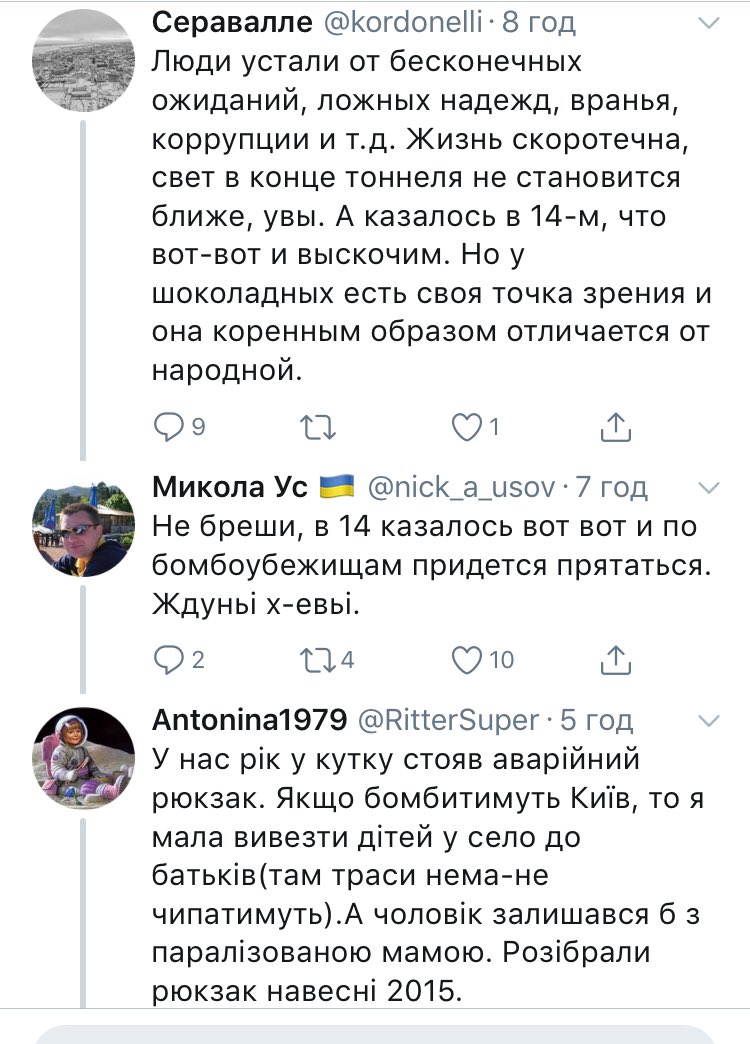This screenshot has height=1044, width=750.
Task: Expand options chevron on Antonina1979's tweet
Action: (707, 719)
